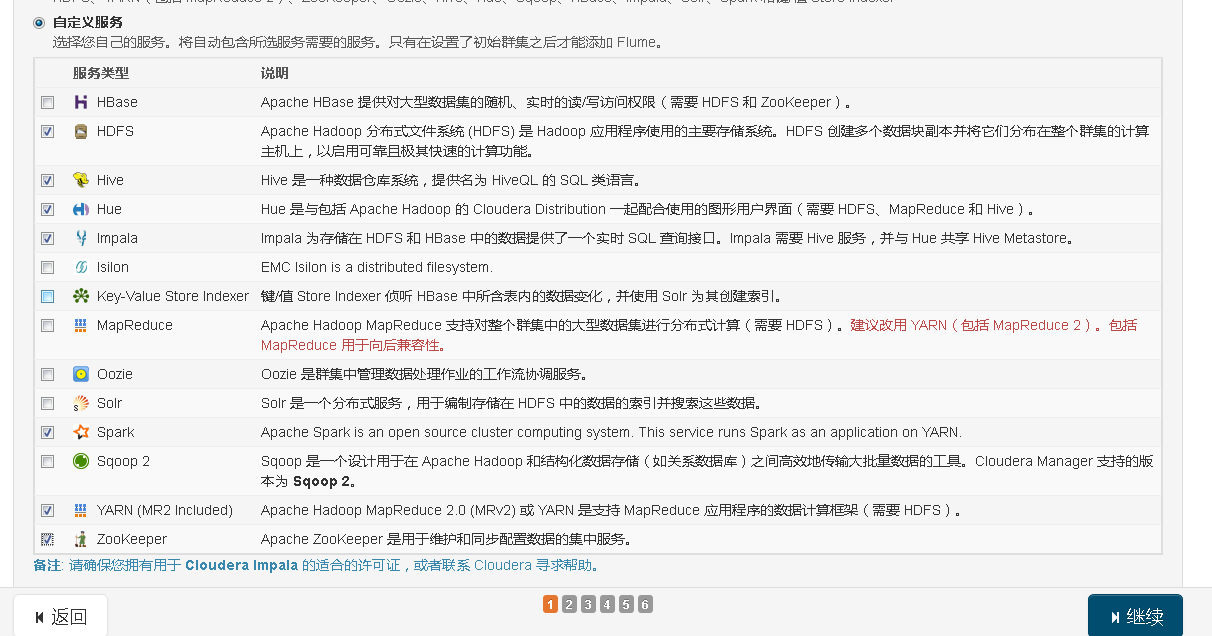
Task: Uncheck the Impala checkbox
Action: (48, 239)
